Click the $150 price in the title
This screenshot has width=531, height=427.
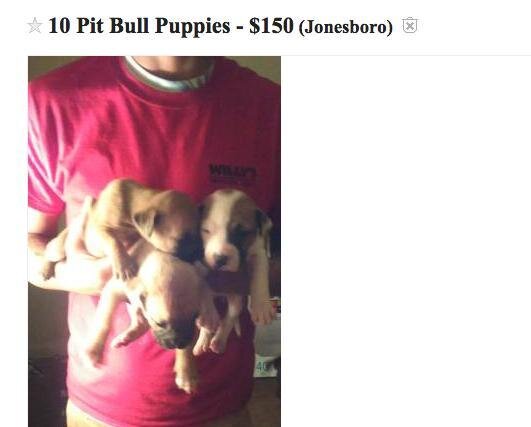tap(271, 26)
